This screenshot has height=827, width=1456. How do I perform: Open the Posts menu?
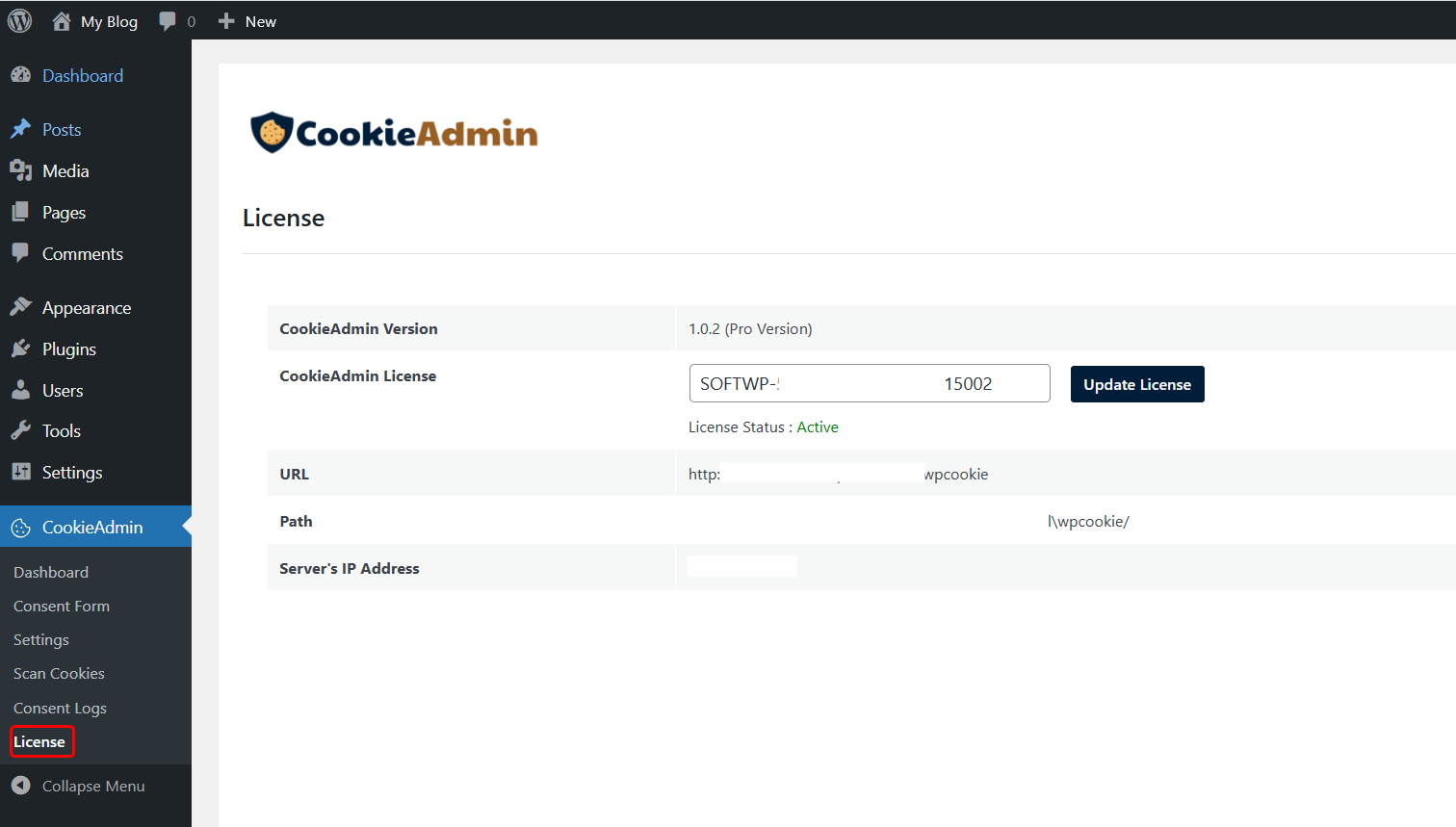click(x=62, y=129)
